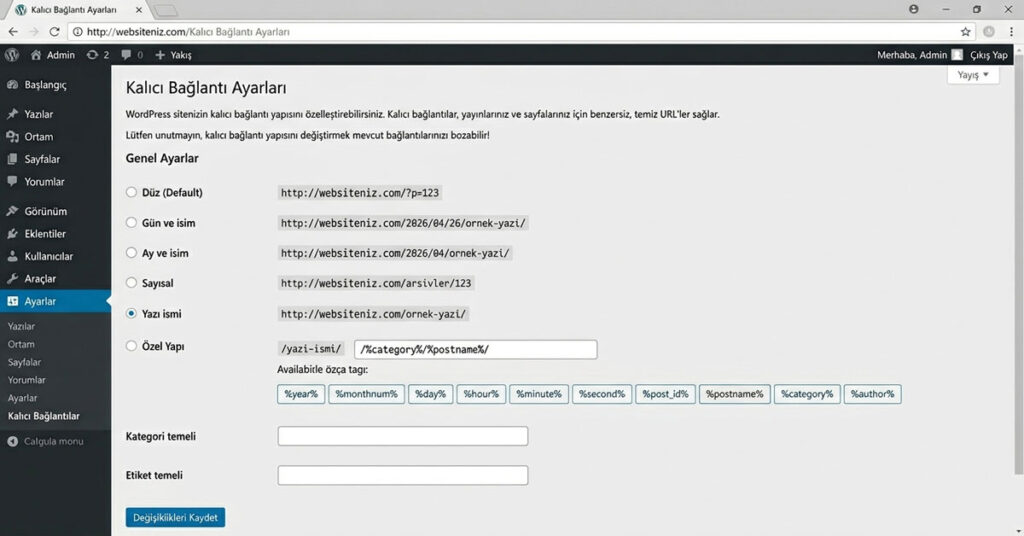
Task: Select the Özel Yapı radio option
Action: tap(131, 345)
